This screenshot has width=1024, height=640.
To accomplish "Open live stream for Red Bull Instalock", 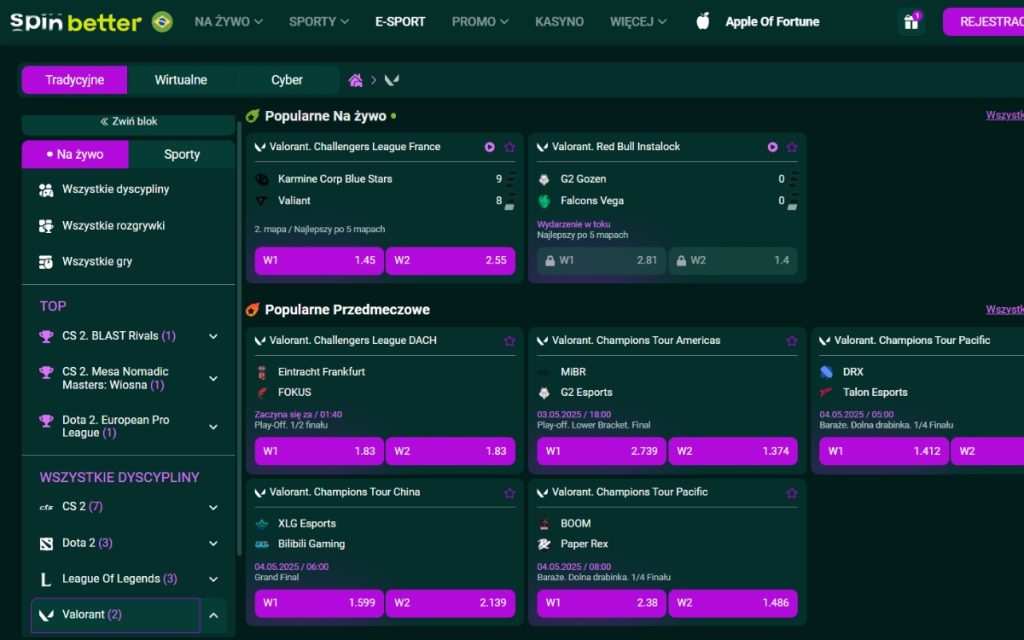I will point(772,147).
